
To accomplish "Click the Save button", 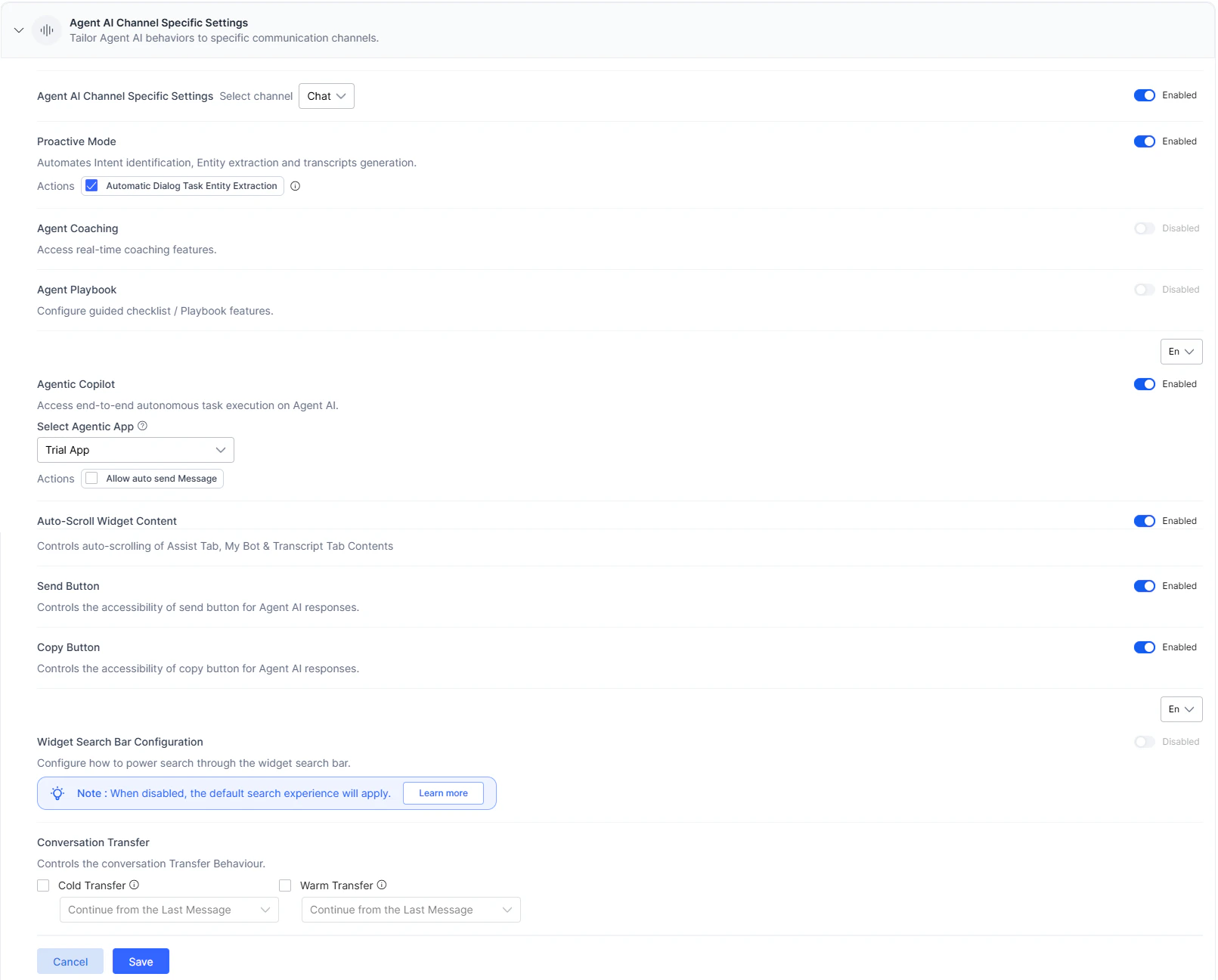I will pyautogui.click(x=141, y=961).
